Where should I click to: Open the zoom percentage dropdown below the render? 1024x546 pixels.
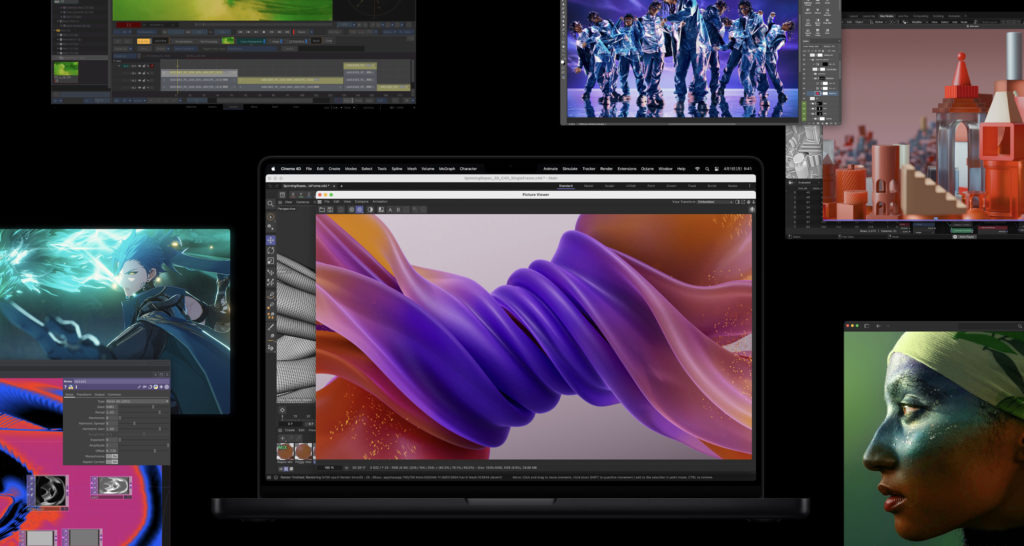pyautogui.click(x=330, y=467)
